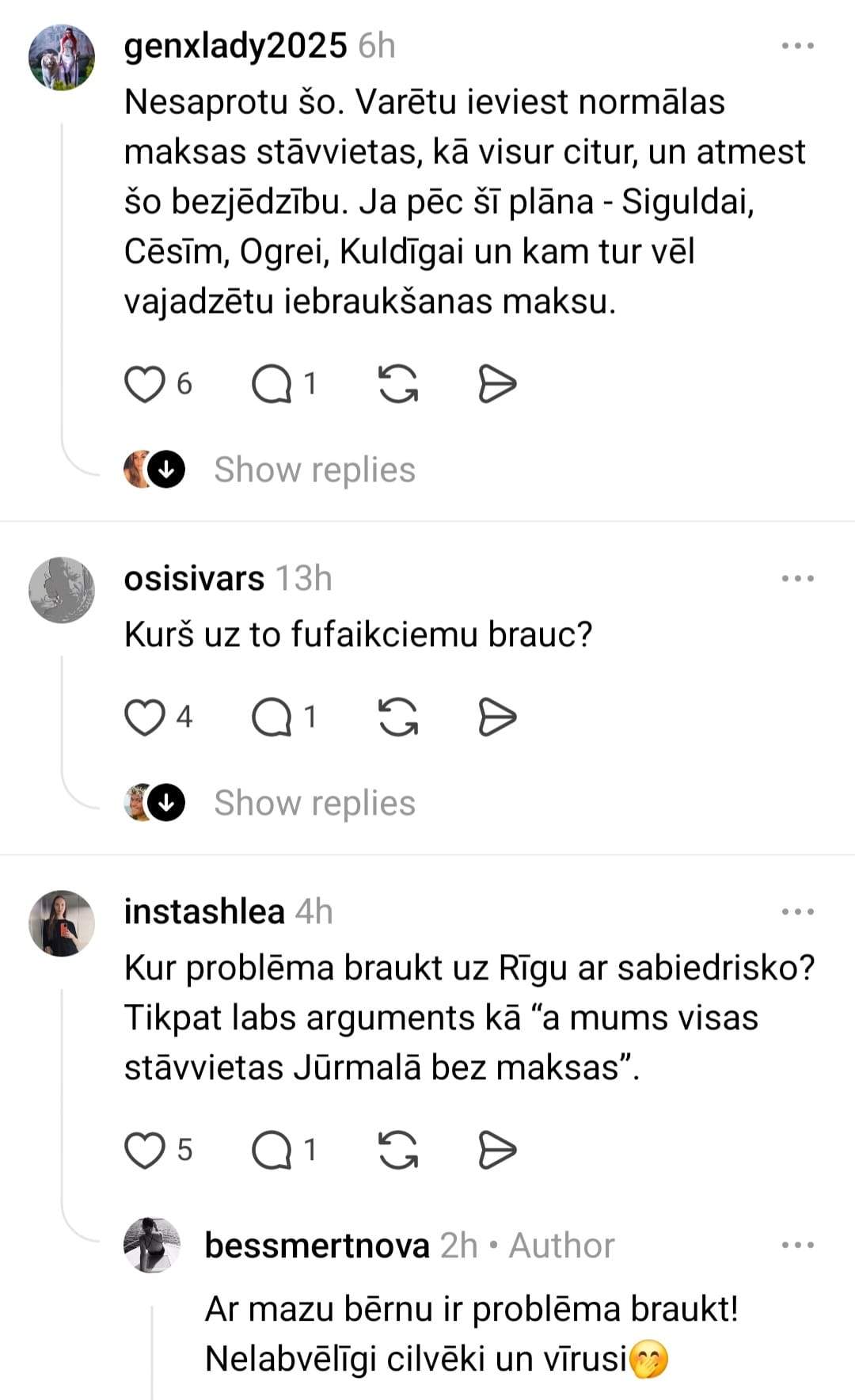855x1400 pixels.
Task: Show replies under osisivars' comment
Action: (x=314, y=803)
